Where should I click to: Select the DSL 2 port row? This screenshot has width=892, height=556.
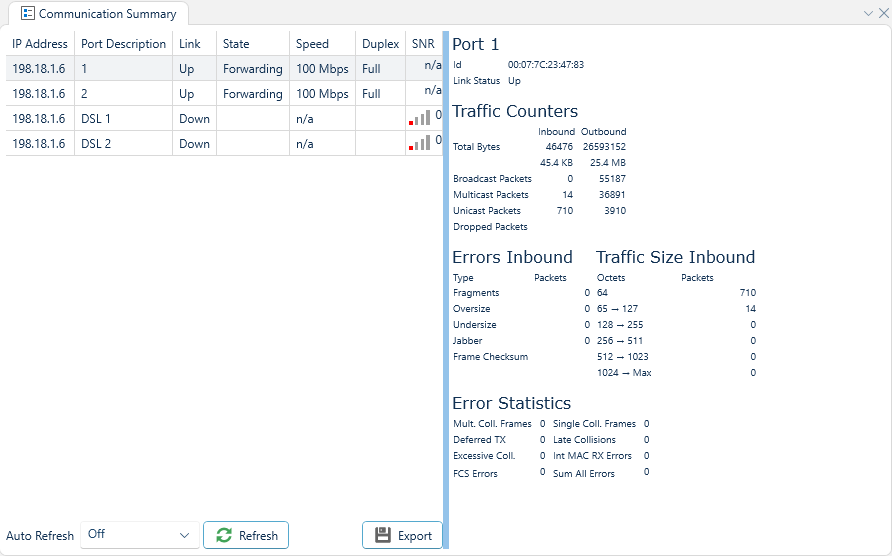pyautogui.click(x=224, y=143)
